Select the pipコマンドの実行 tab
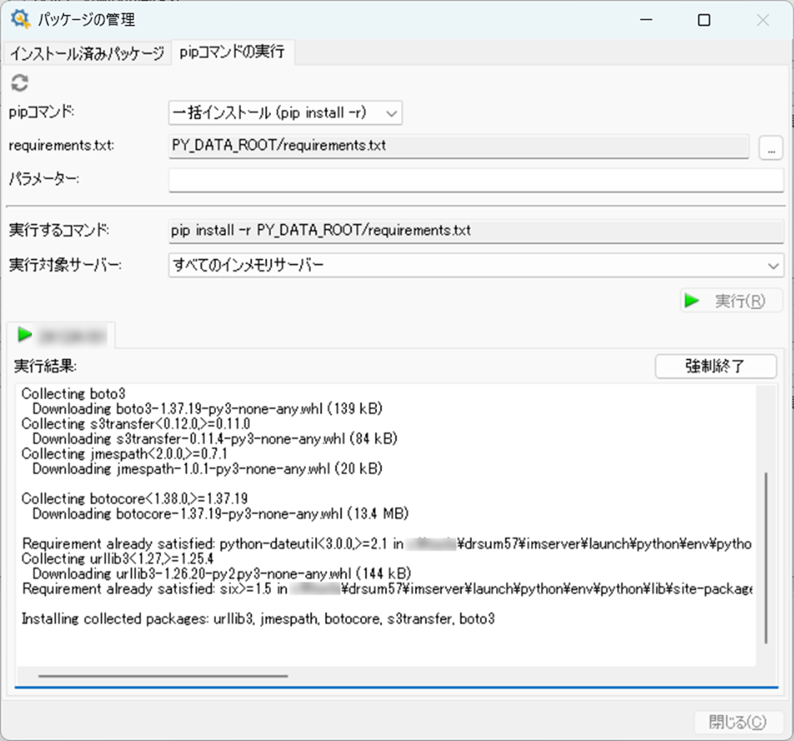Image resolution: width=794 pixels, height=741 pixels. (231, 53)
